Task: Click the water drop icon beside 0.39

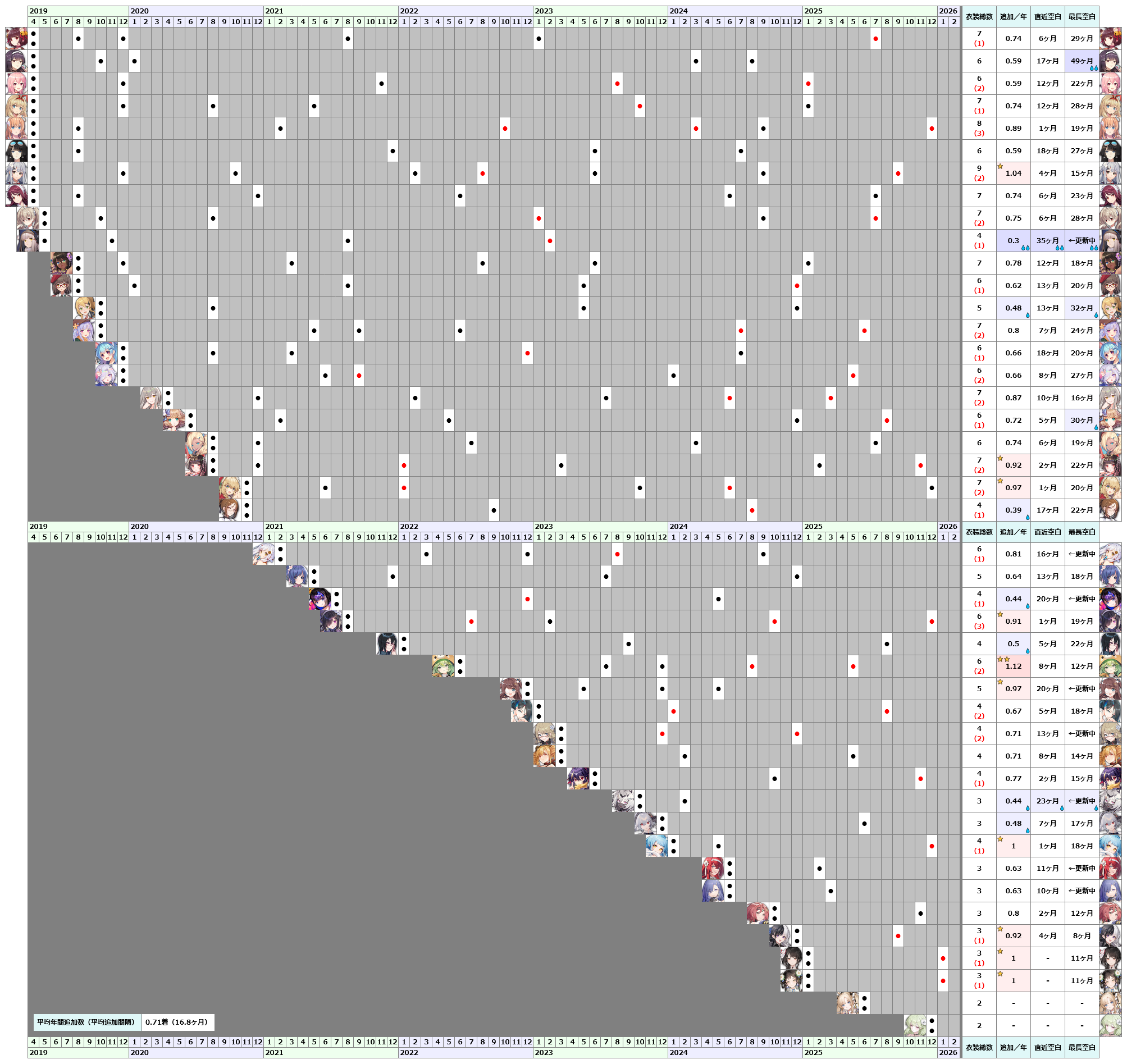Action: click(1027, 517)
